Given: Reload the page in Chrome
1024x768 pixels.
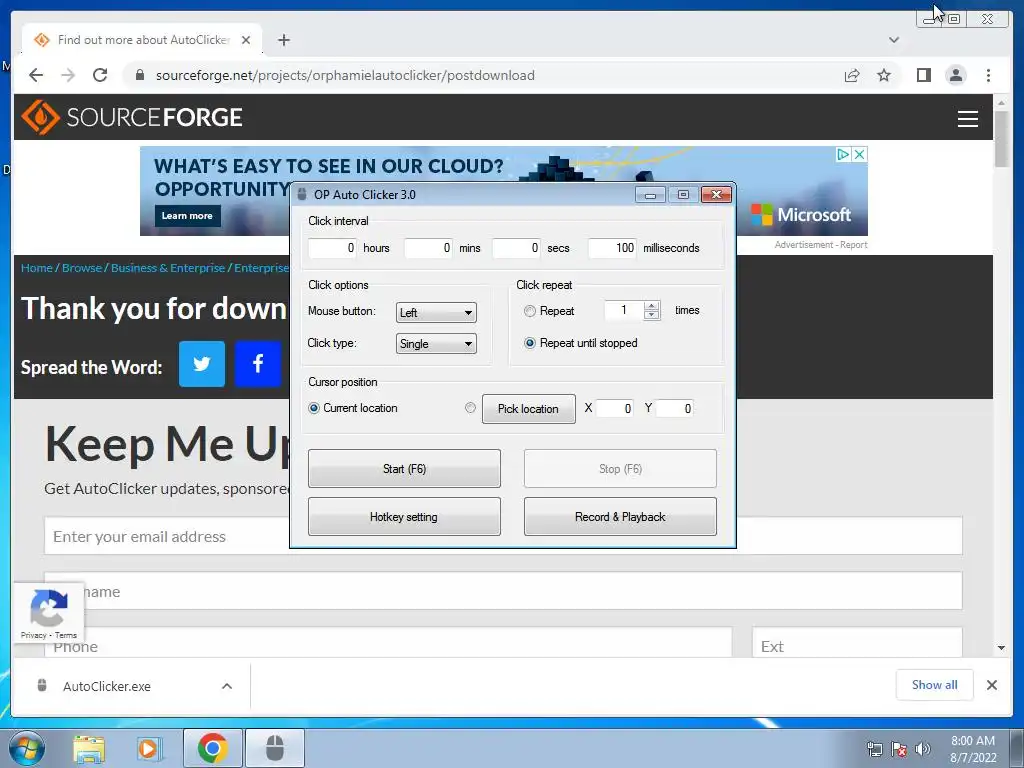Looking at the screenshot, I should (x=100, y=75).
